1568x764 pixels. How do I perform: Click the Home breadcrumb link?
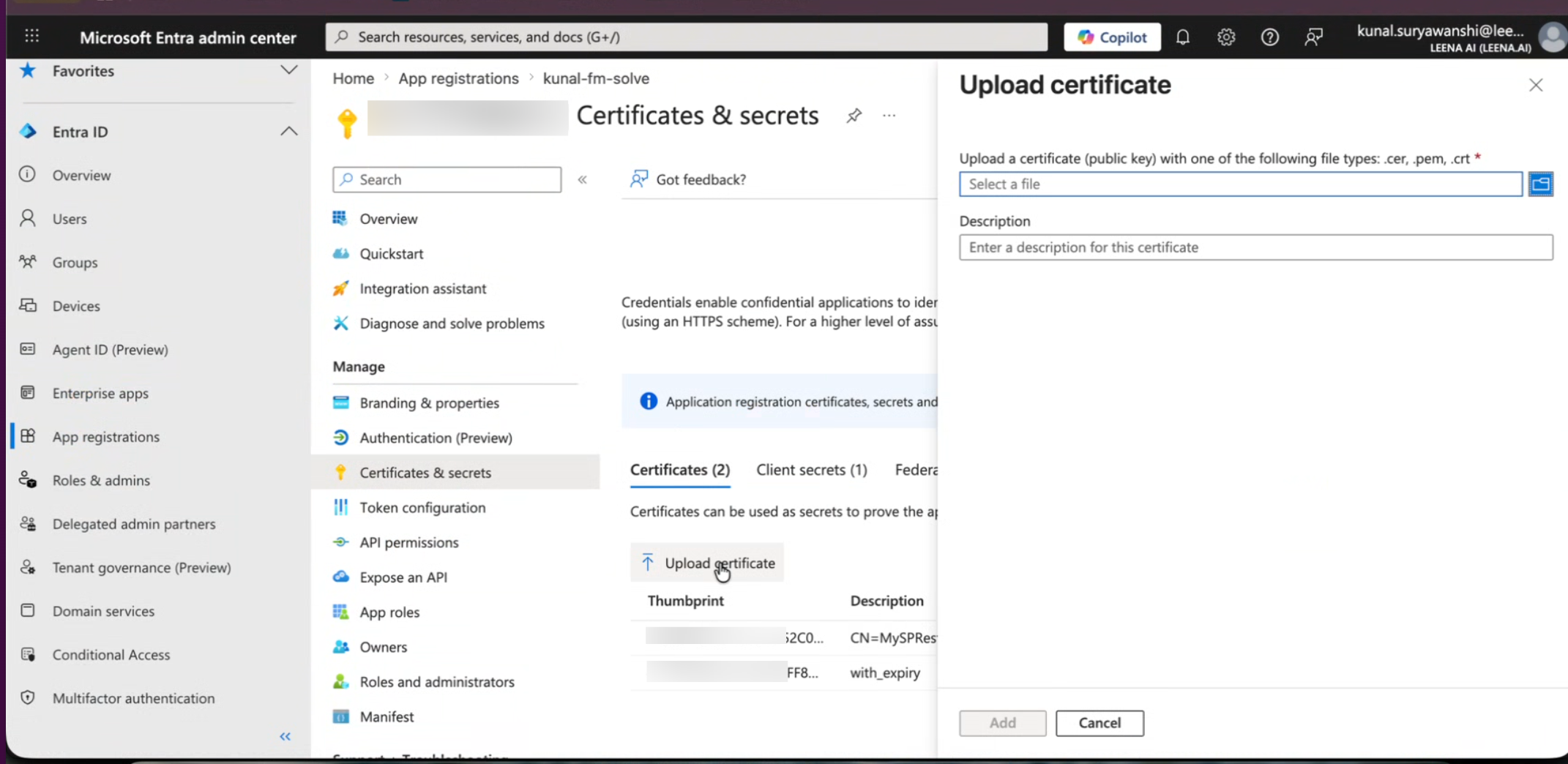353,78
